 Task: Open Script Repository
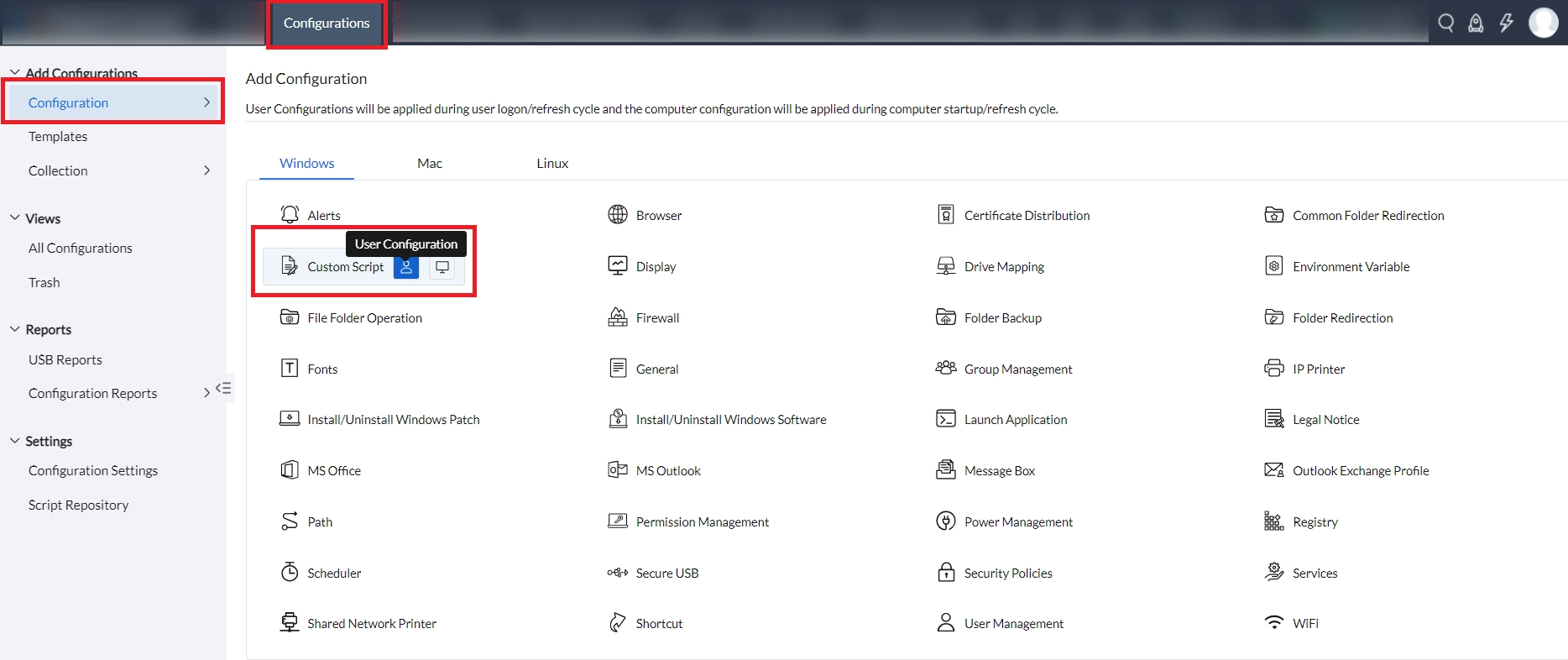79,505
